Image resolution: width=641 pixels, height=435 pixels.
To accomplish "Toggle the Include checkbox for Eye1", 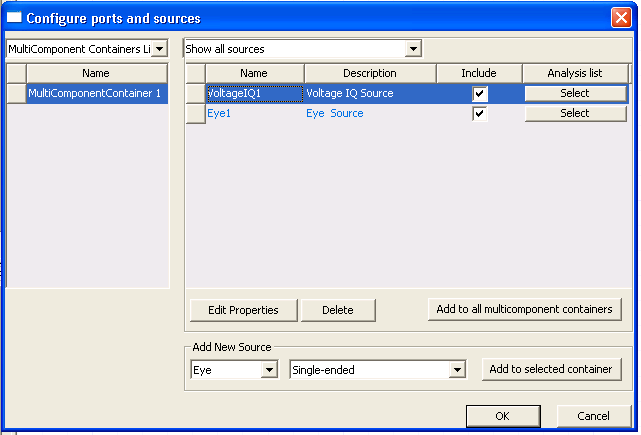I will click(480, 113).
